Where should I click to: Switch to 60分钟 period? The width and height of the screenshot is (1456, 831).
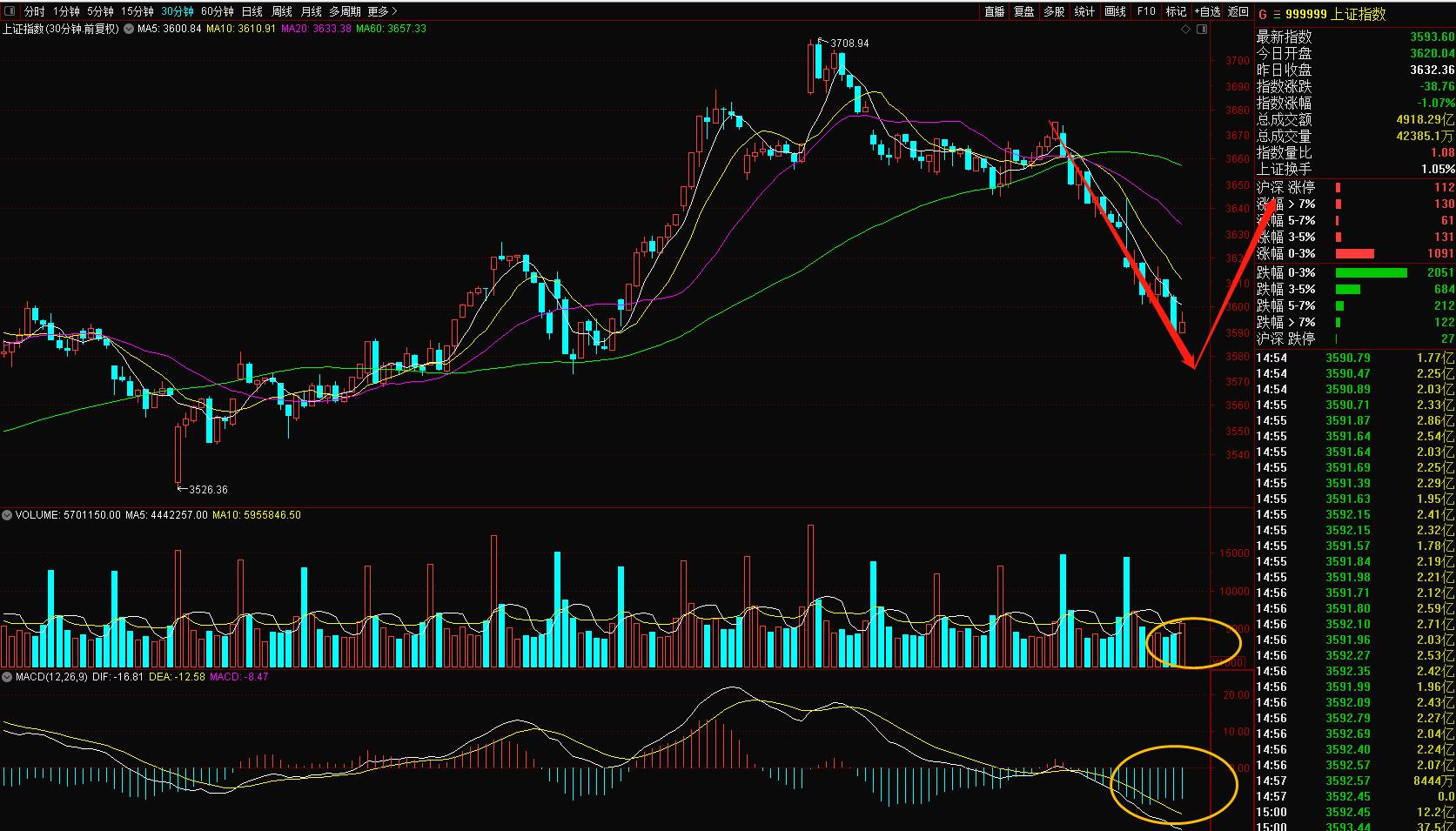pos(218,11)
